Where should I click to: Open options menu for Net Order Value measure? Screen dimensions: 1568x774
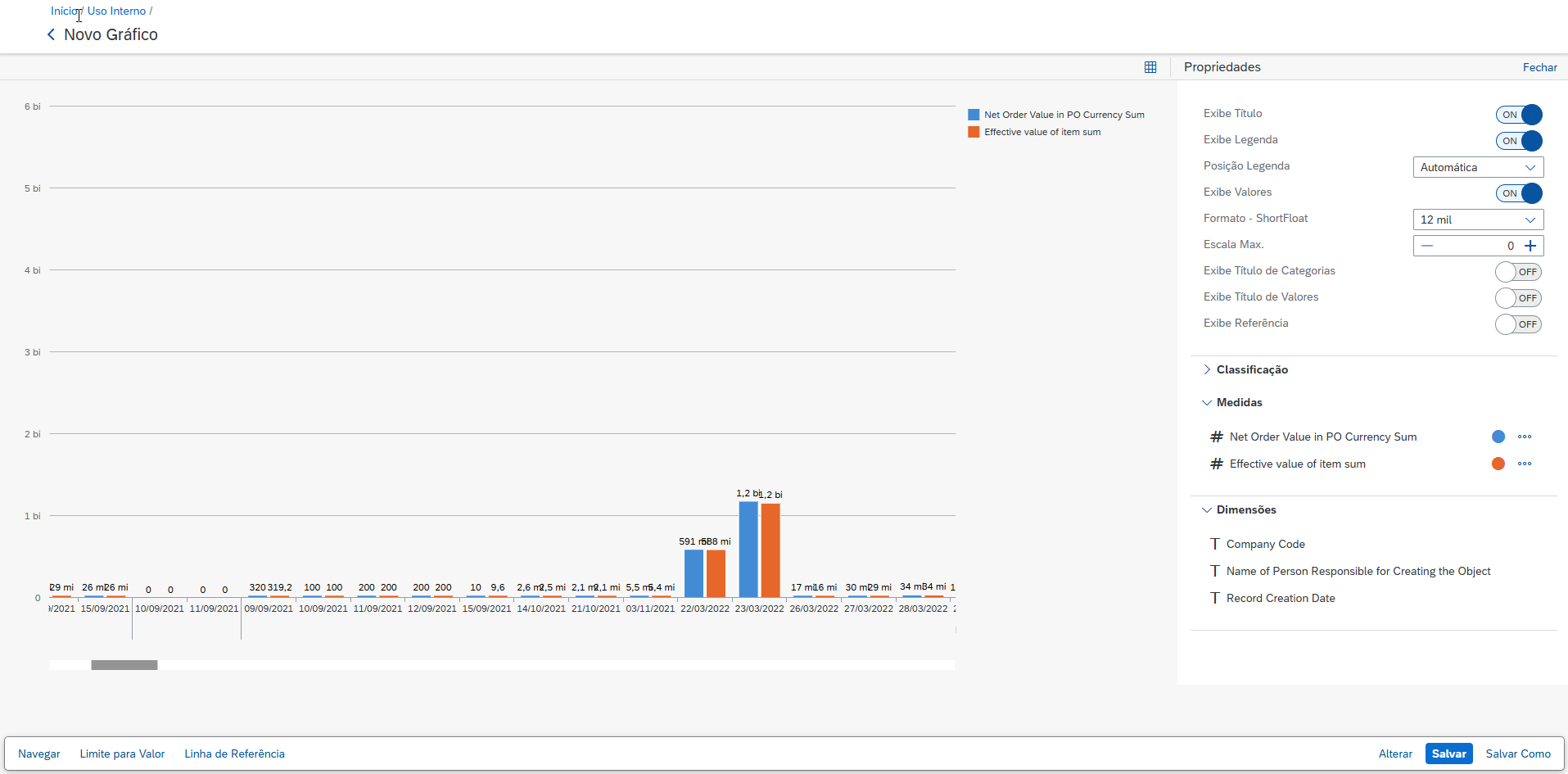[x=1524, y=437]
